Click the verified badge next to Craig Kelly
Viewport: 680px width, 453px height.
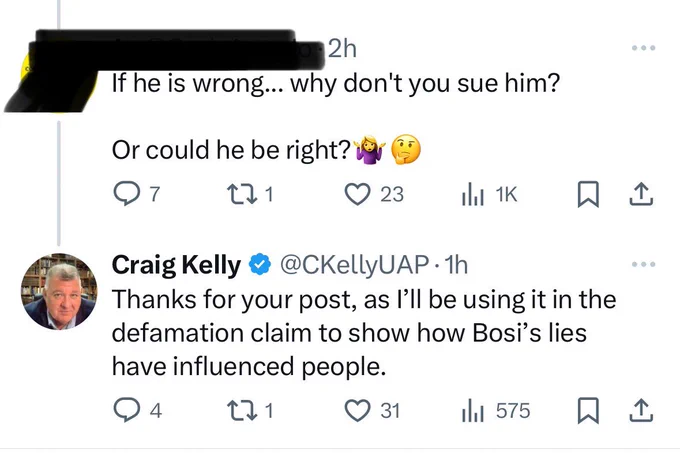click(260, 264)
